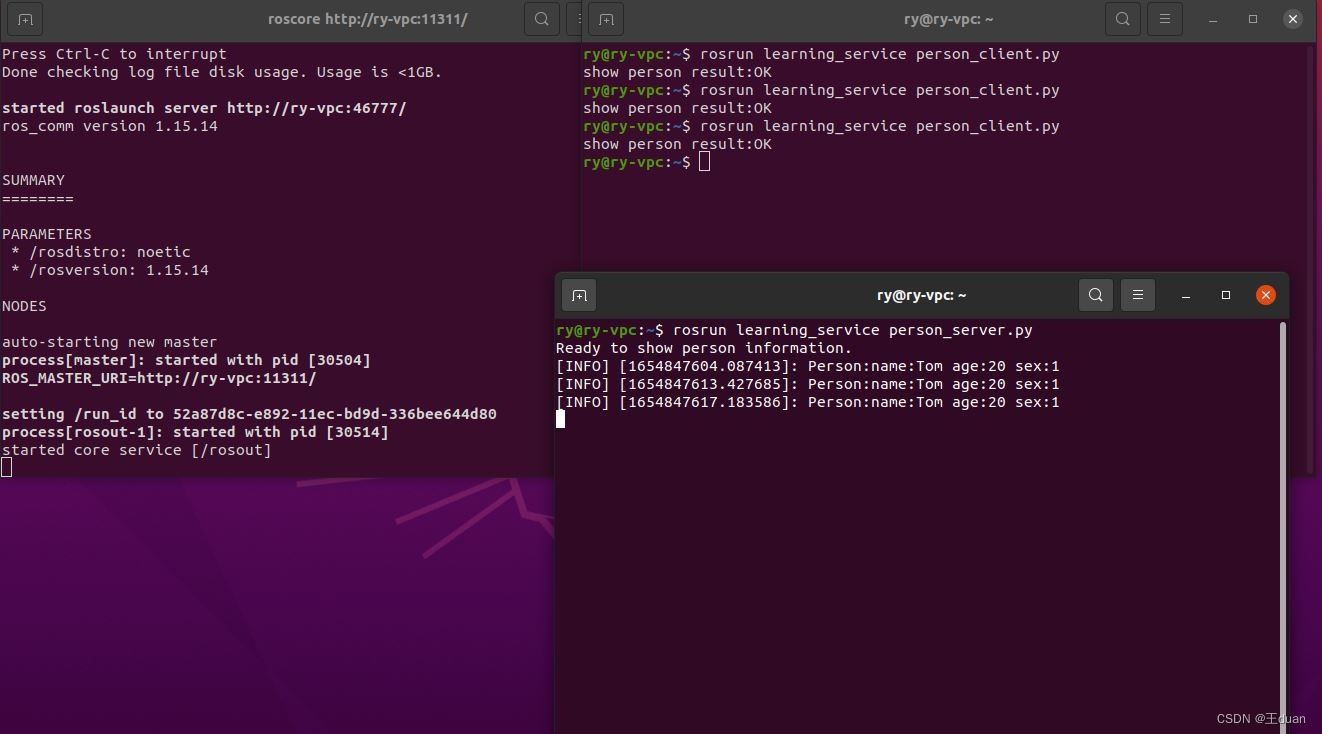Minimize the front person_server terminal window
Viewport: 1322px width, 734px height.
(1186, 295)
